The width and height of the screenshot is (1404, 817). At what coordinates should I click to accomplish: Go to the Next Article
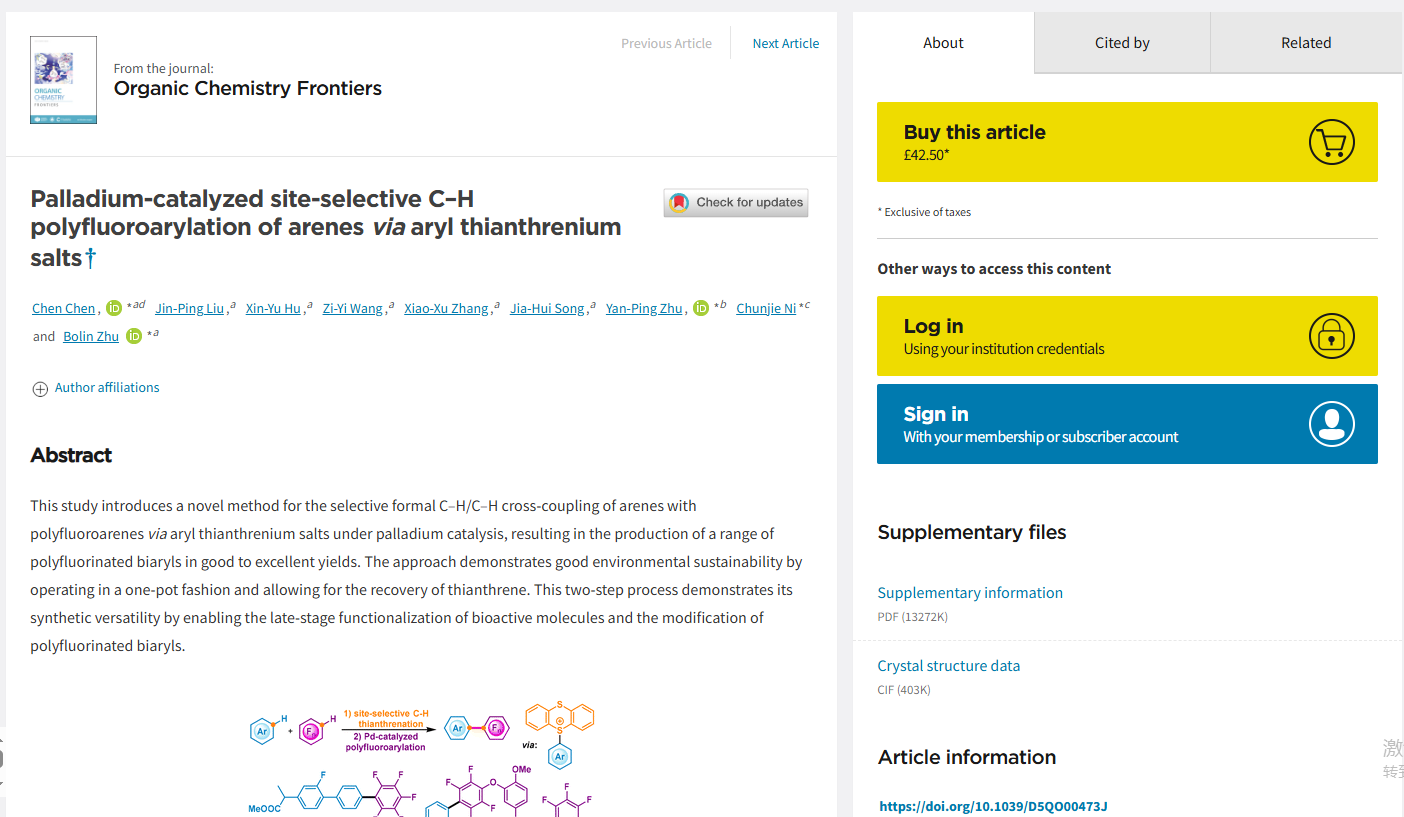pyautogui.click(x=785, y=43)
